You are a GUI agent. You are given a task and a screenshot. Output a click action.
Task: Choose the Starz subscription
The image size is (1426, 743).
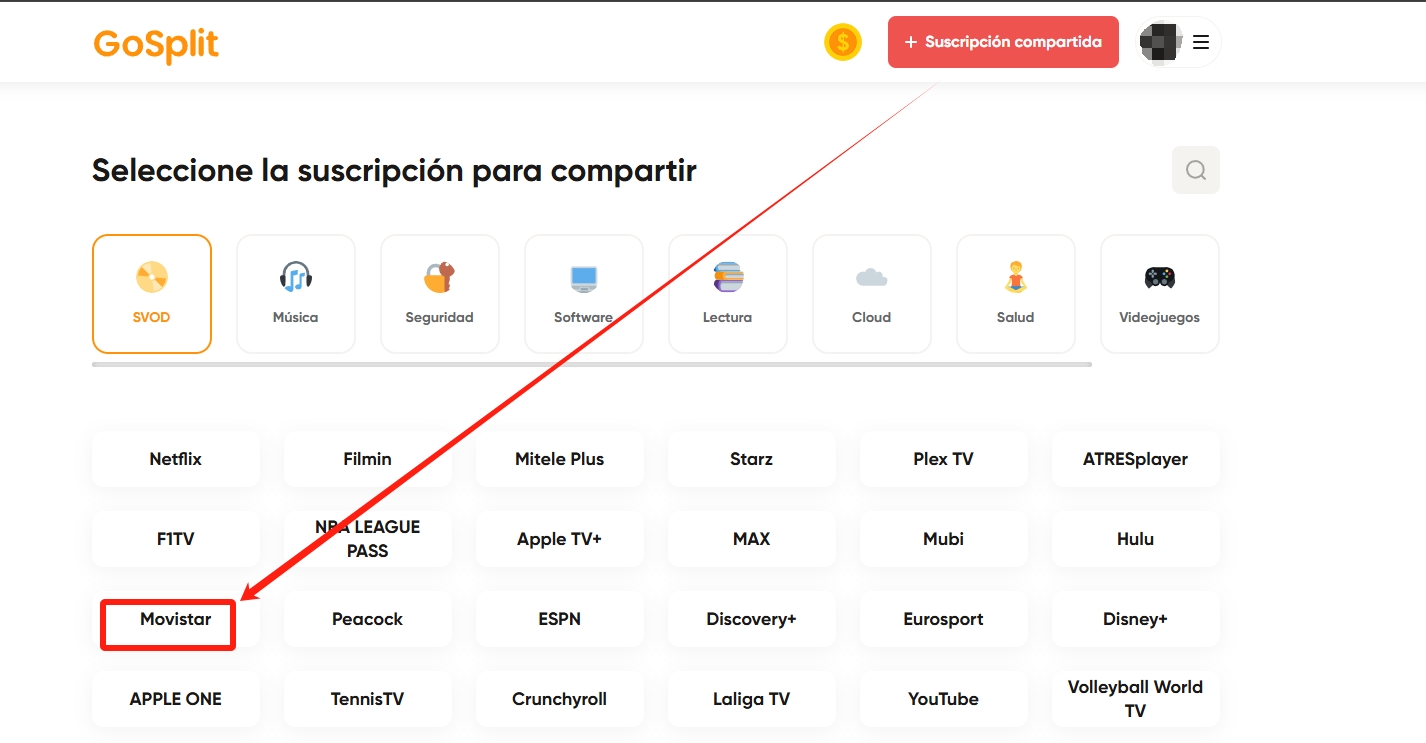pyautogui.click(x=752, y=459)
